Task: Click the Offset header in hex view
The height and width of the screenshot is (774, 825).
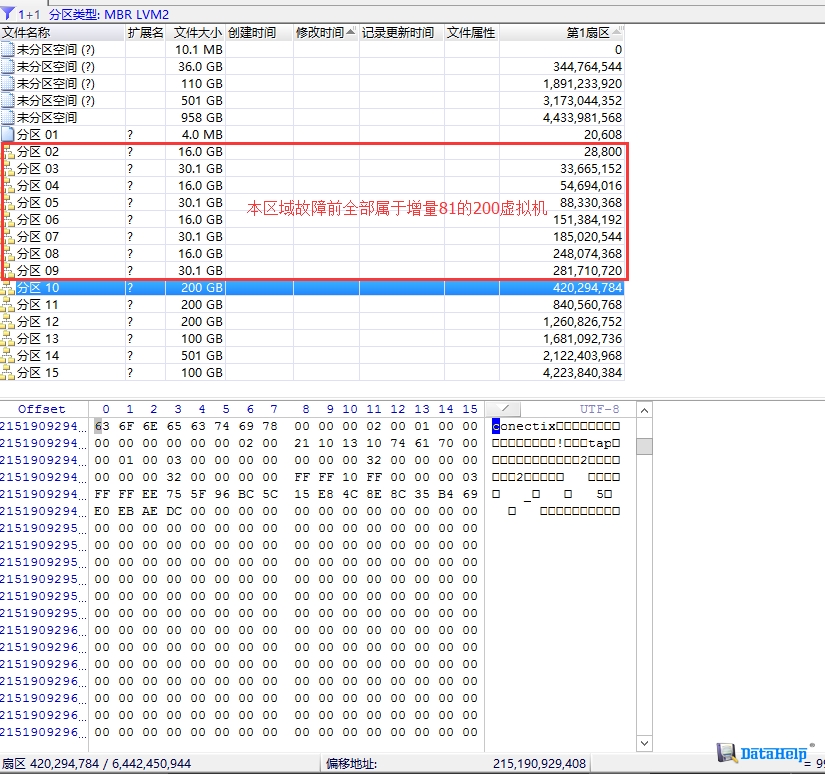Action: [42, 409]
